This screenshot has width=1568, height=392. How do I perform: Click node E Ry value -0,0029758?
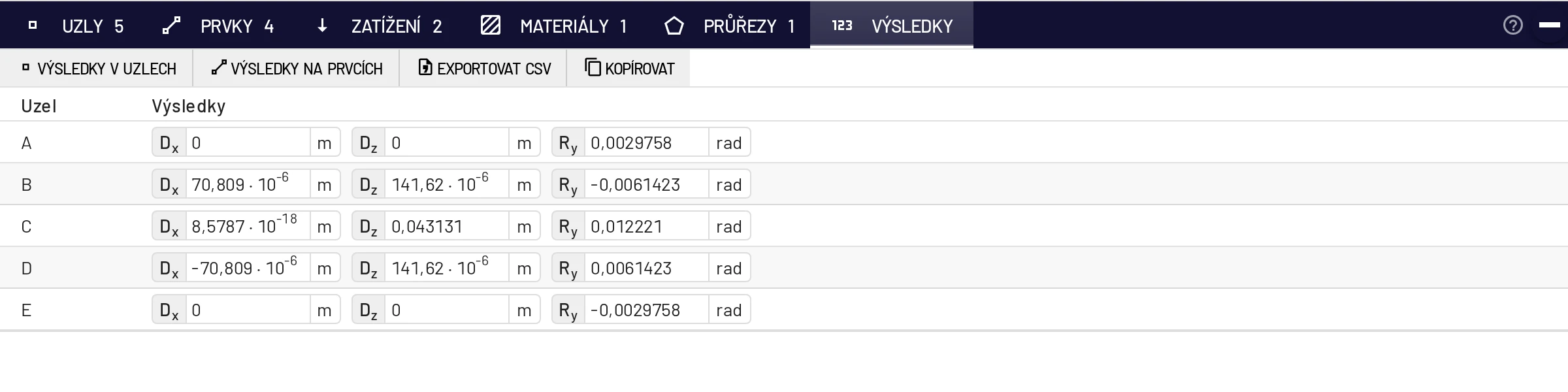tap(647, 310)
